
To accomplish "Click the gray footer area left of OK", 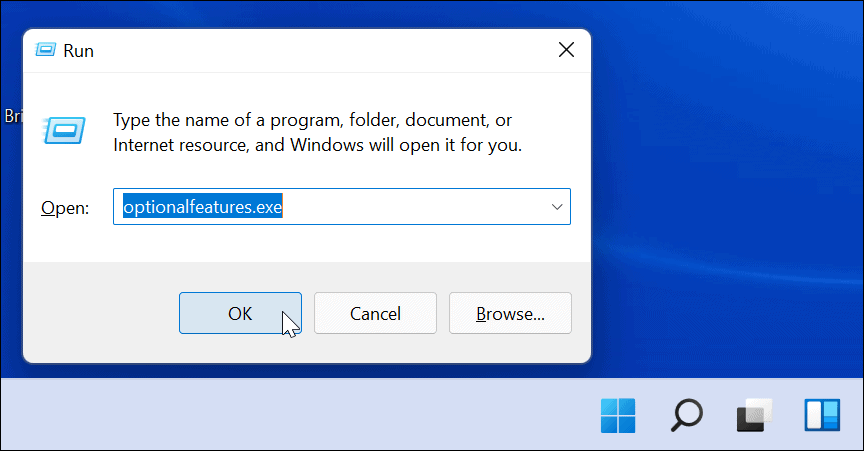I will pos(100,313).
